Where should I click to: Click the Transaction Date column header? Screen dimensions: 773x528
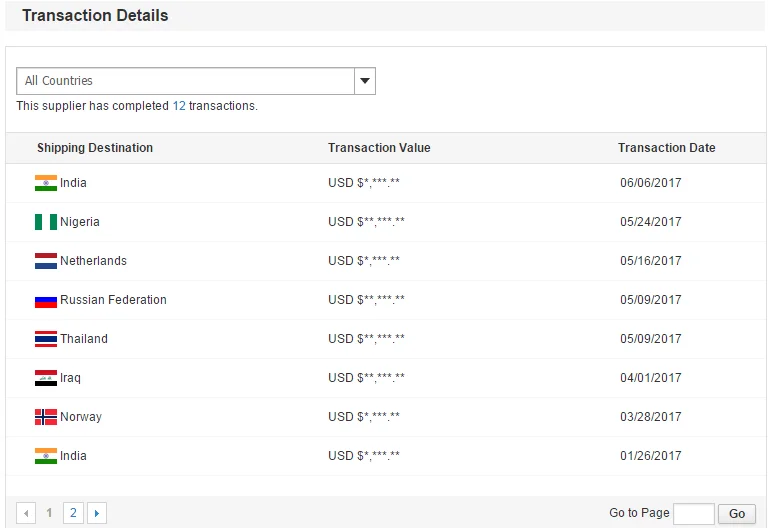667,148
